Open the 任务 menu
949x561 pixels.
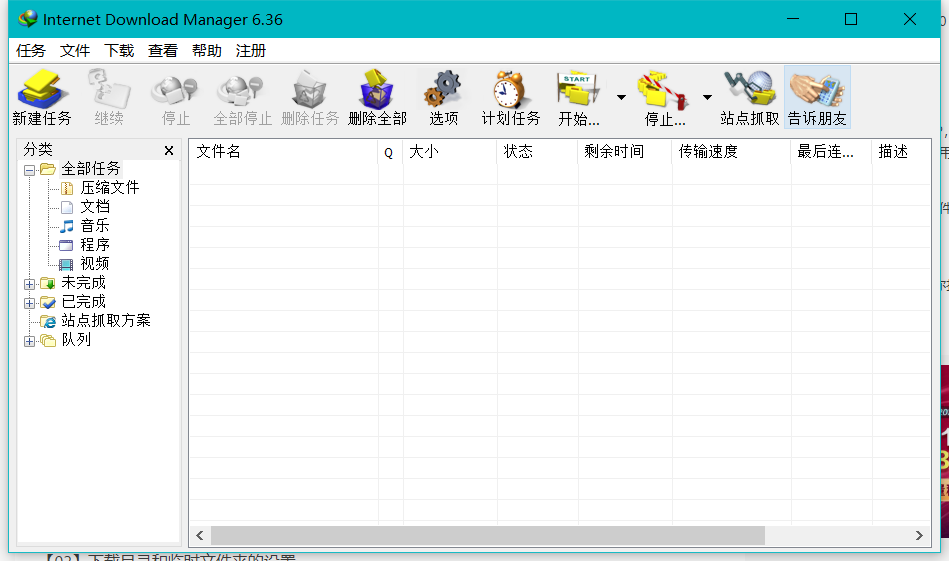[30, 51]
